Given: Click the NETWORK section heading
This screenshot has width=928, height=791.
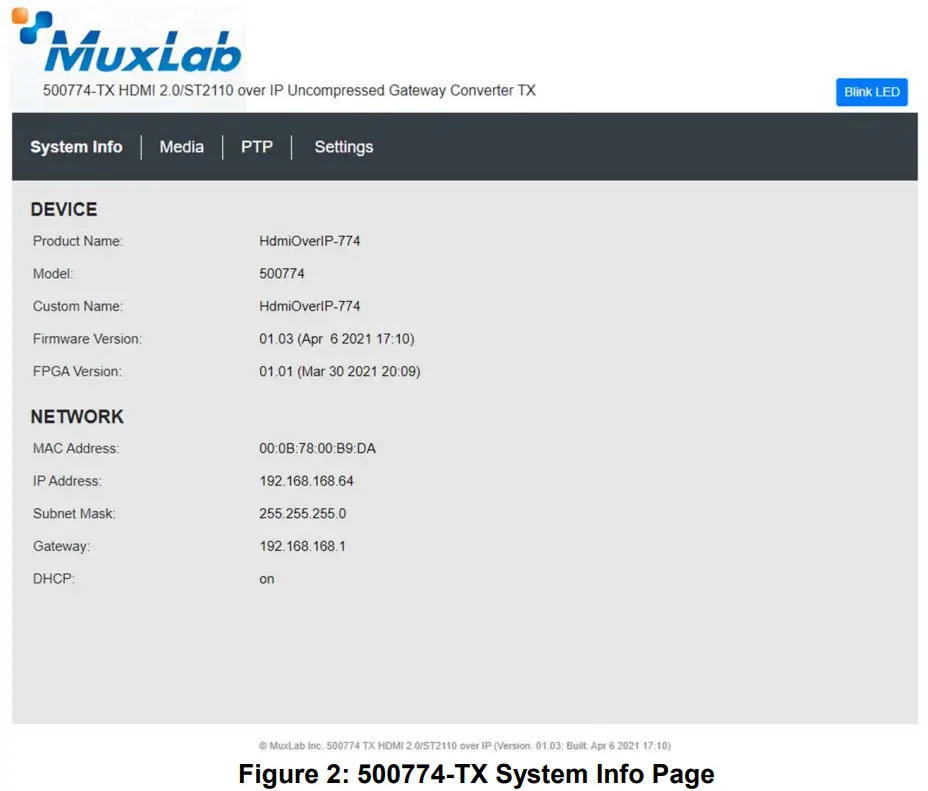Looking at the screenshot, I should pyautogui.click(x=77, y=417).
